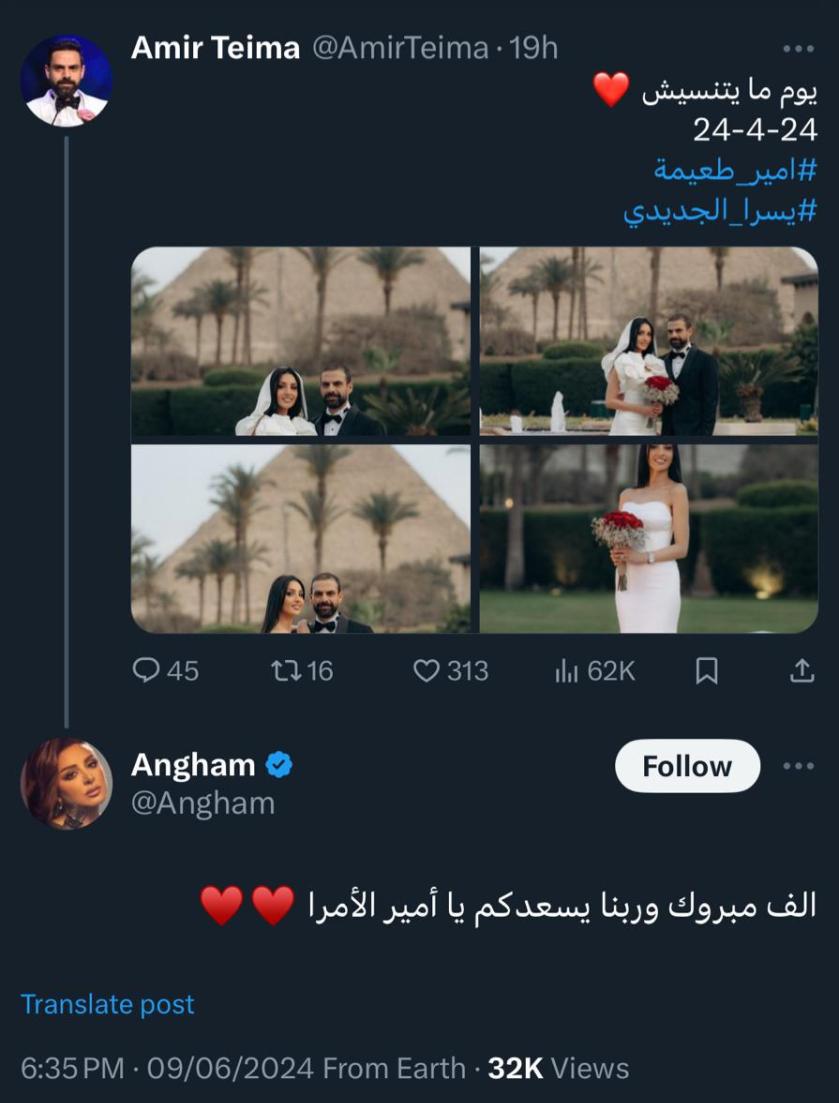Open more options next to Follow button
The height and width of the screenshot is (1103, 839).
[799, 766]
